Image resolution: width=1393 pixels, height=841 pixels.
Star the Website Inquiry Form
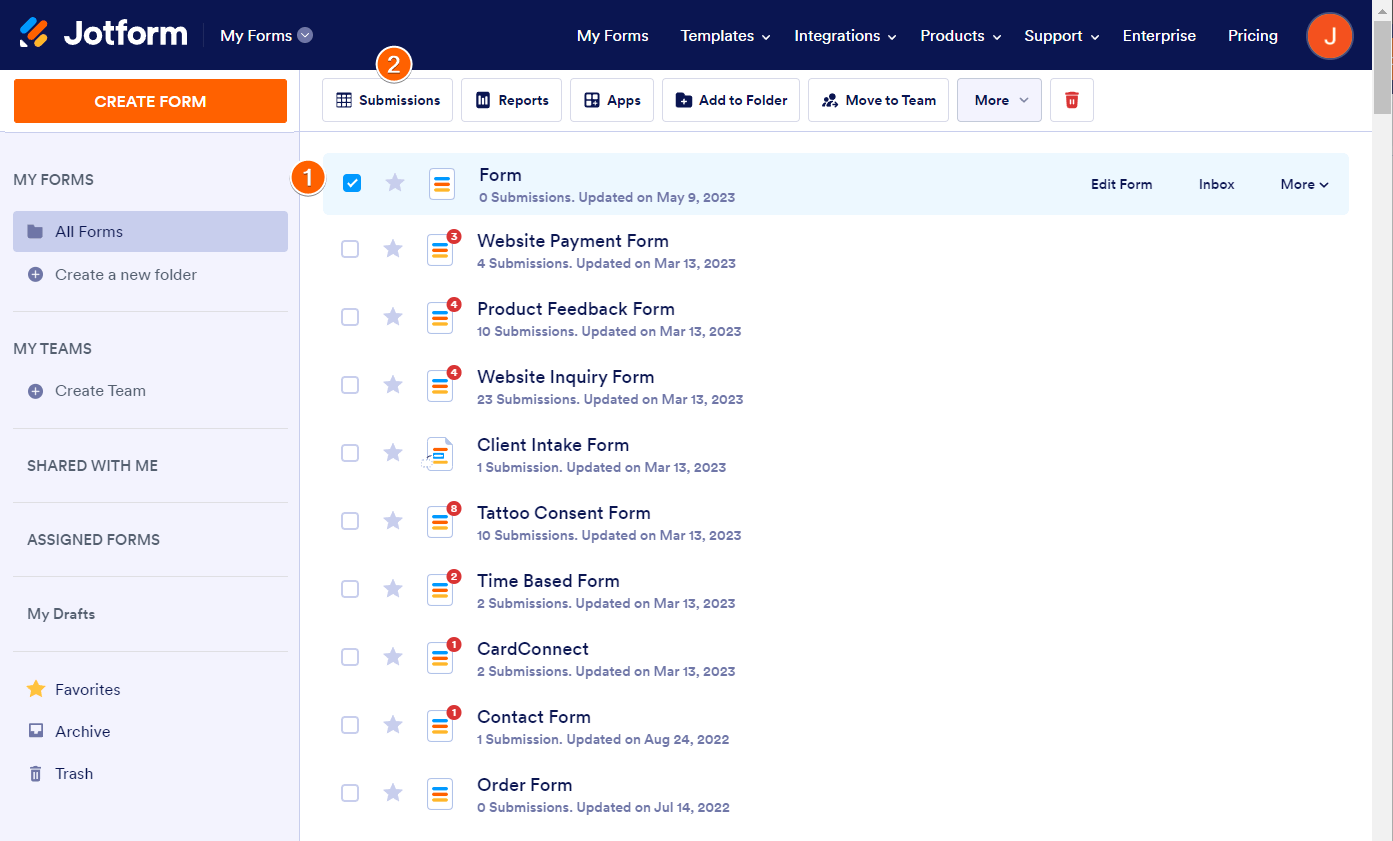(x=393, y=385)
